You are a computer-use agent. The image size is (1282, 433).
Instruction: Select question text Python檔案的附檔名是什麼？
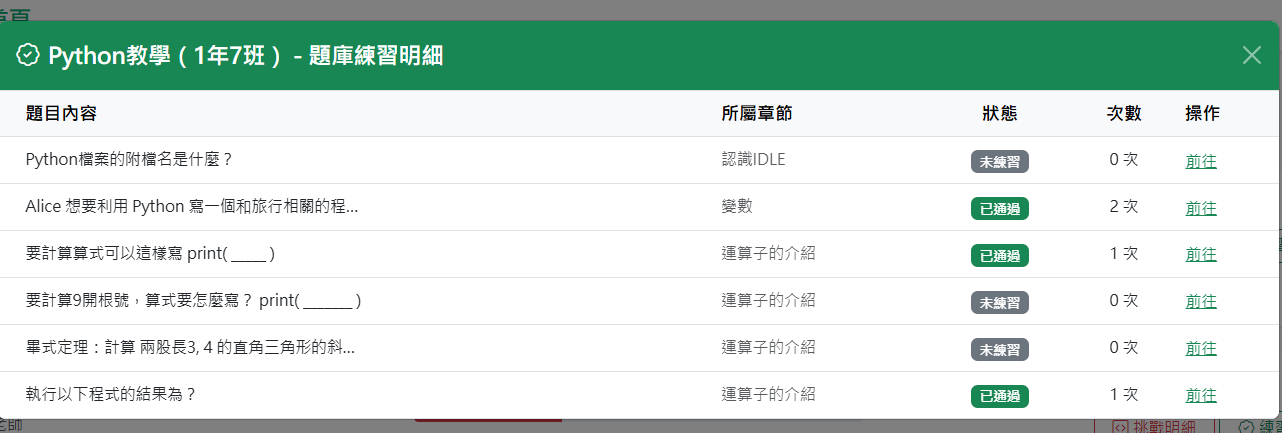pos(129,160)
